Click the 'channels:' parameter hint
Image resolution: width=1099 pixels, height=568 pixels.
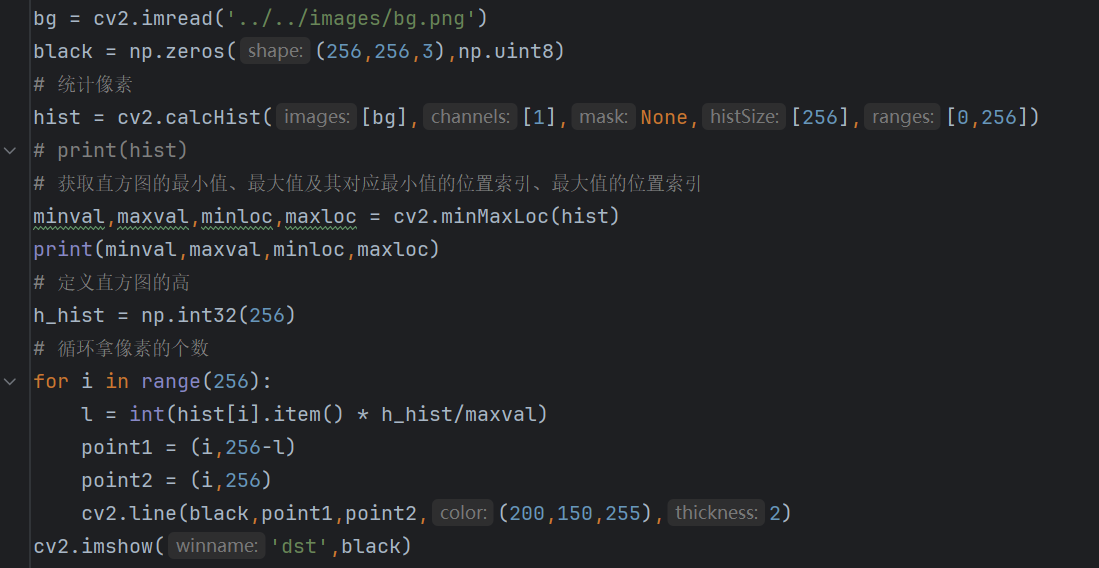(x=470, y=117)
